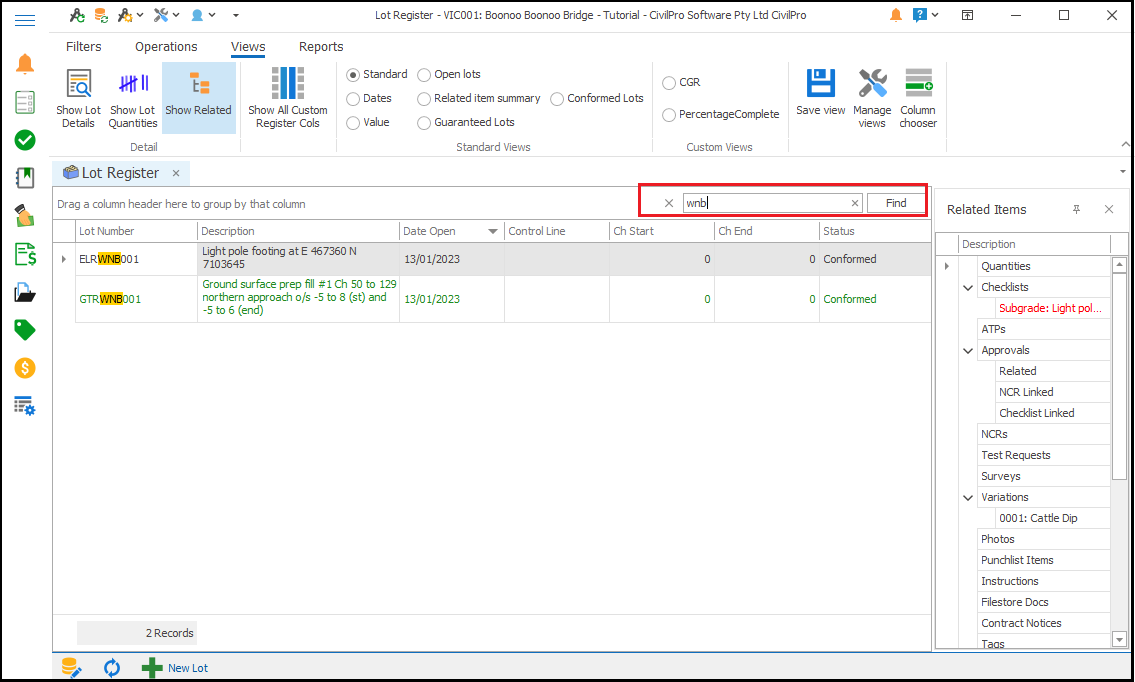Select the CGR custom view
The width and height of the screenshot is (1135, 682).
point(669,83)
